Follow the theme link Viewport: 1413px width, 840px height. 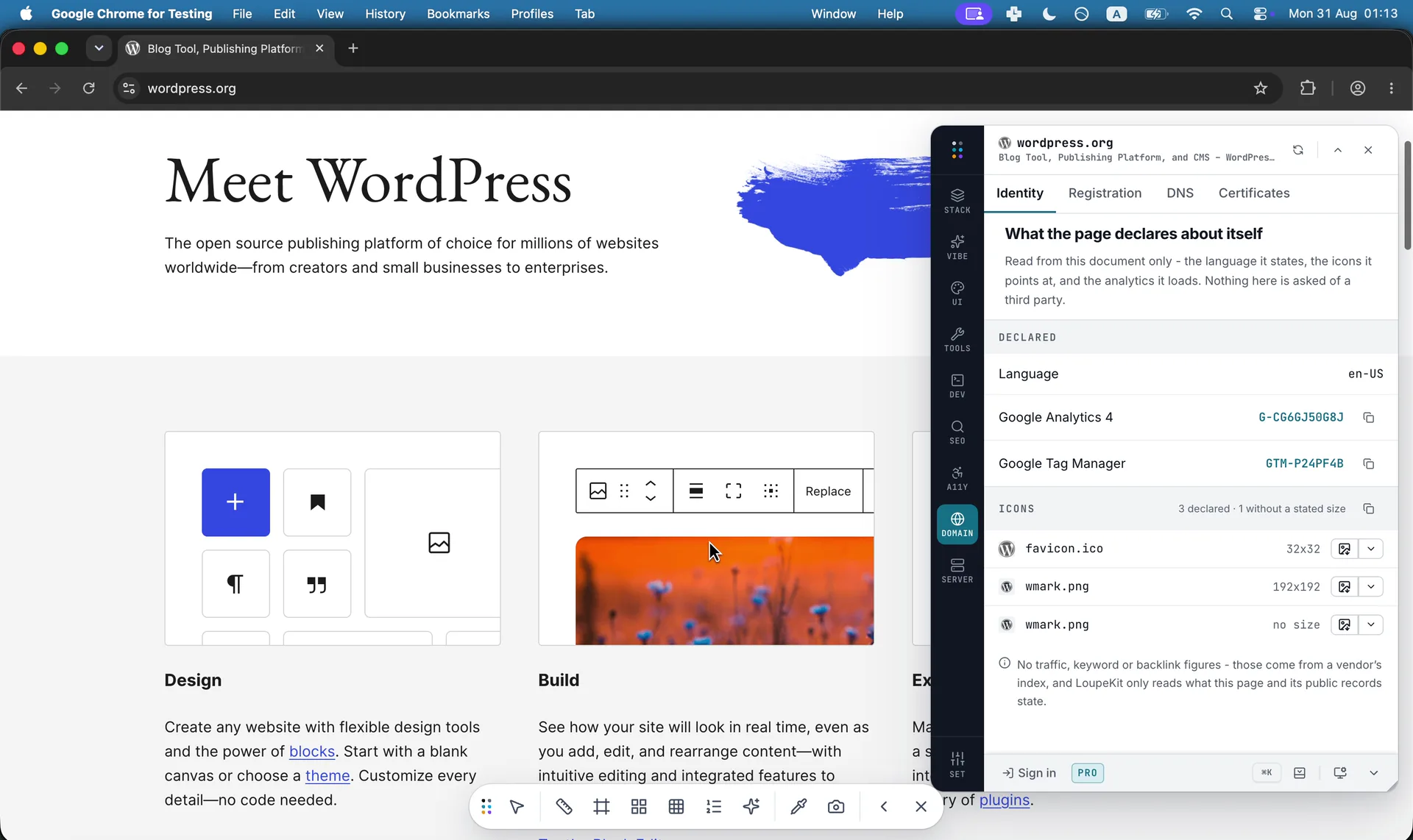[x=327, y=776]
